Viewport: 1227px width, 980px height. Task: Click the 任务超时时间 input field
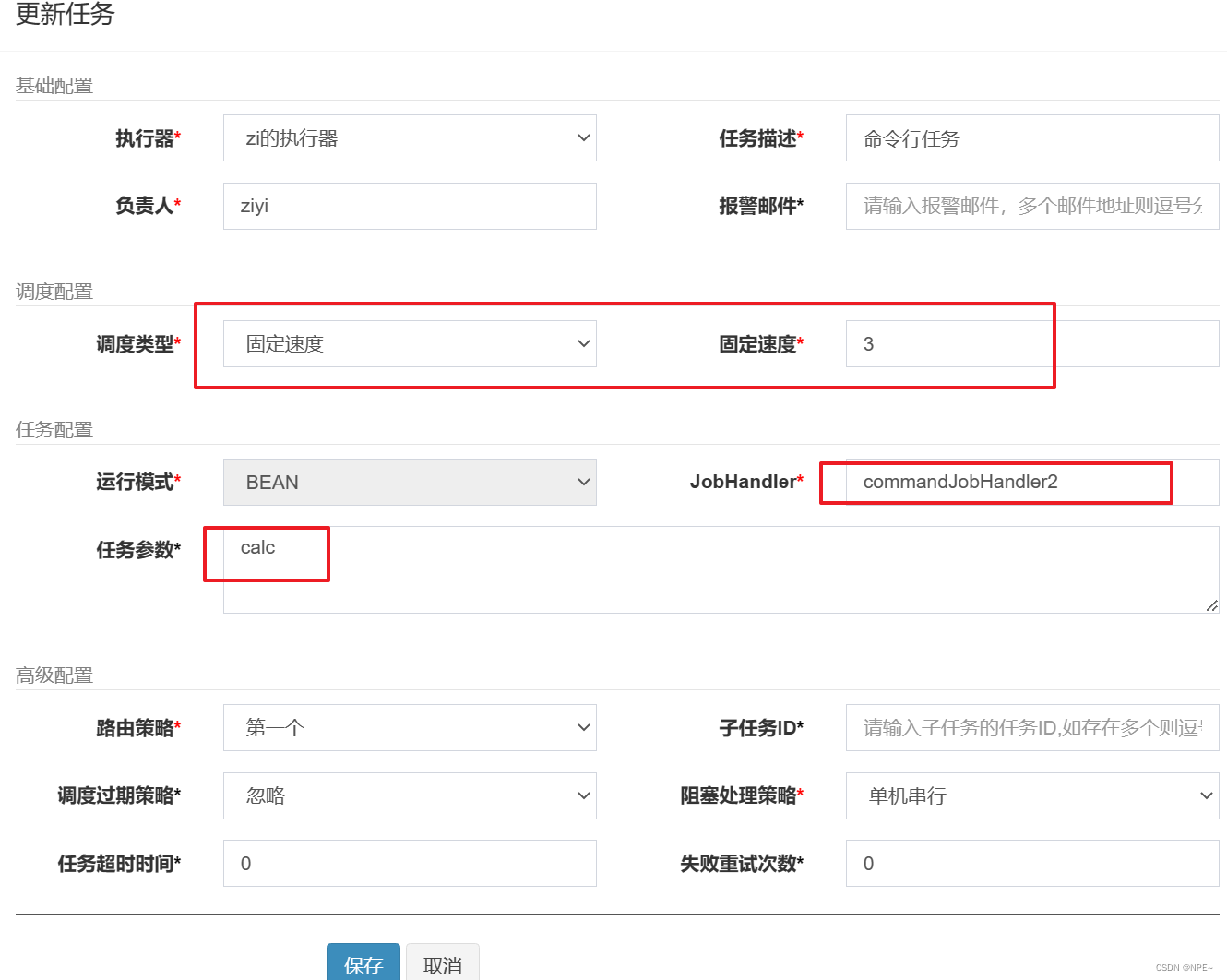point(410,864)
